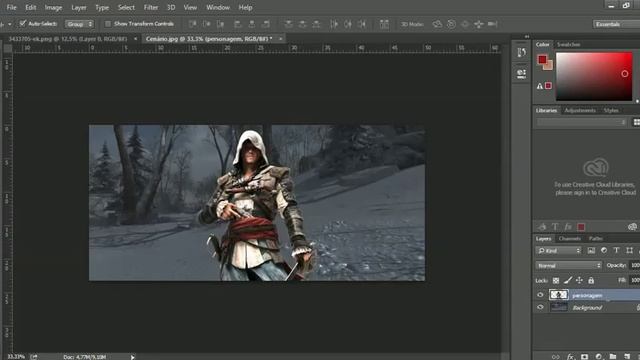Open the Image menu
Viewport: 640px width, 360px height.
tap(53, 7)
